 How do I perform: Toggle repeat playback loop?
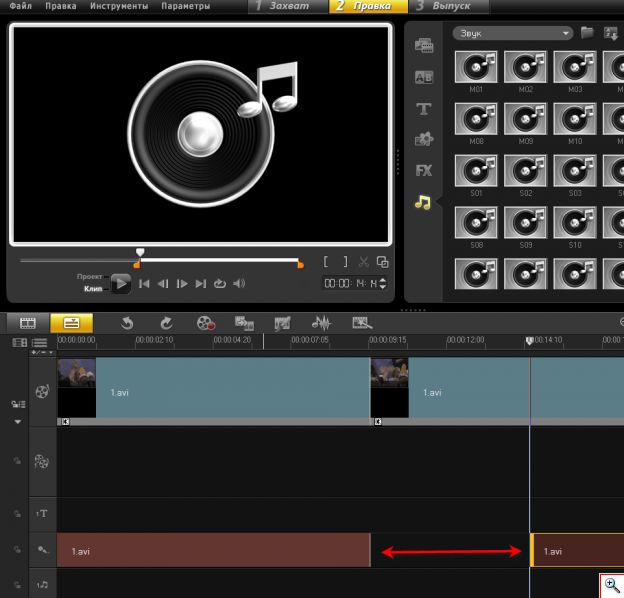(x=220, y=284)
